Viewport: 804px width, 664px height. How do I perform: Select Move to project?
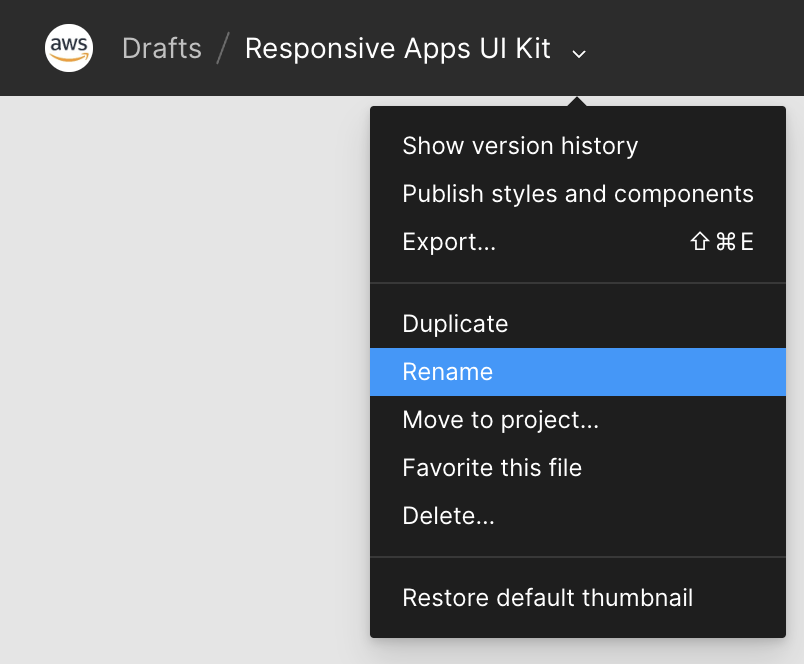tap(500, 420)
